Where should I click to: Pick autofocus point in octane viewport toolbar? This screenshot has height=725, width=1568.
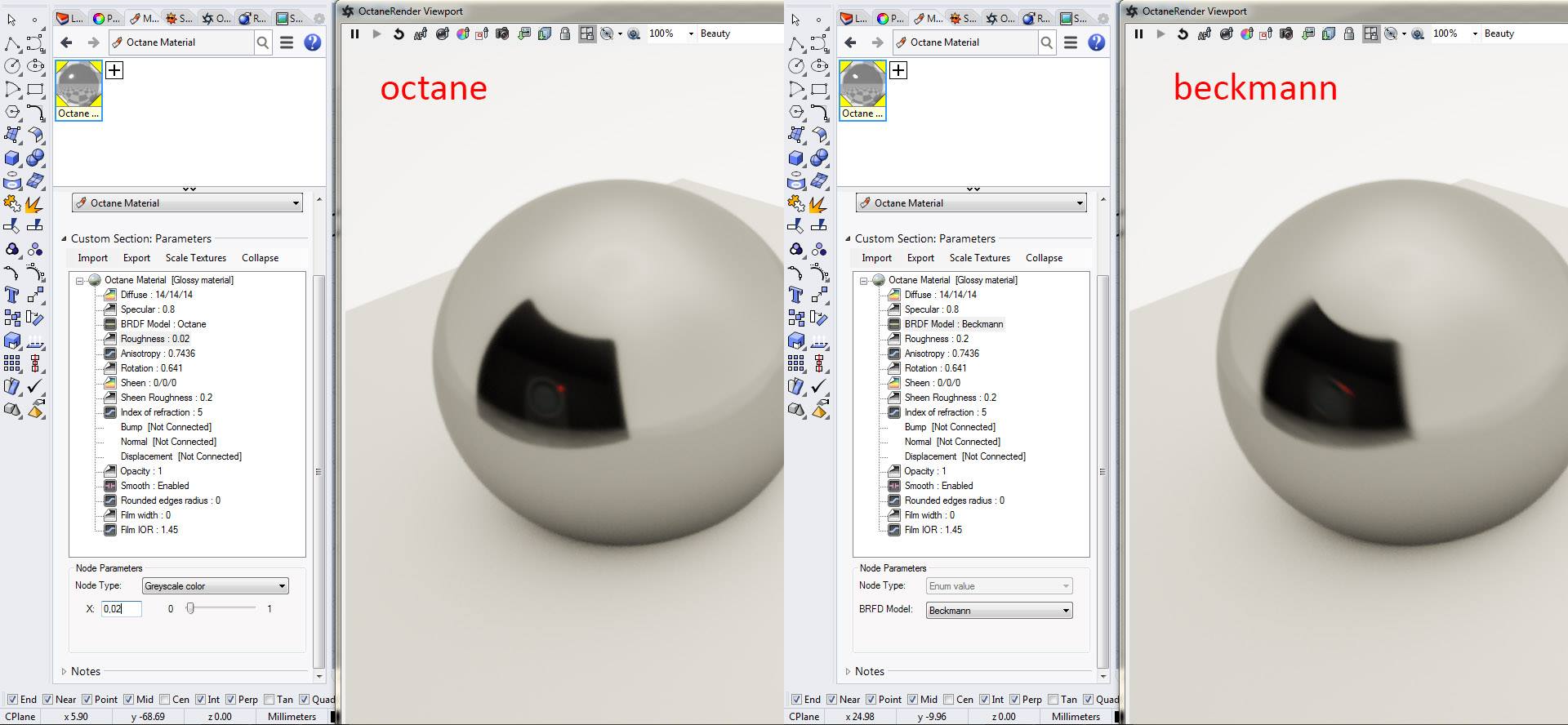coord(421,33)
